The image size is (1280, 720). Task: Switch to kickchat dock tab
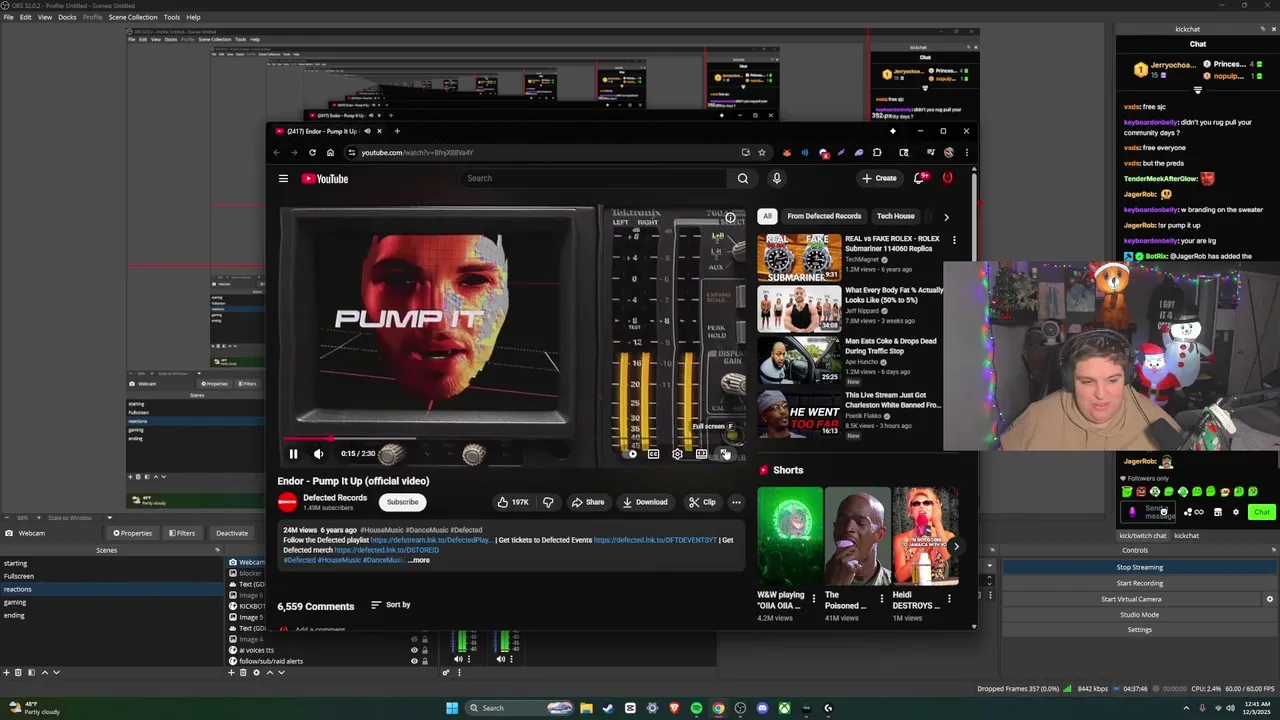click(1186, 536)
